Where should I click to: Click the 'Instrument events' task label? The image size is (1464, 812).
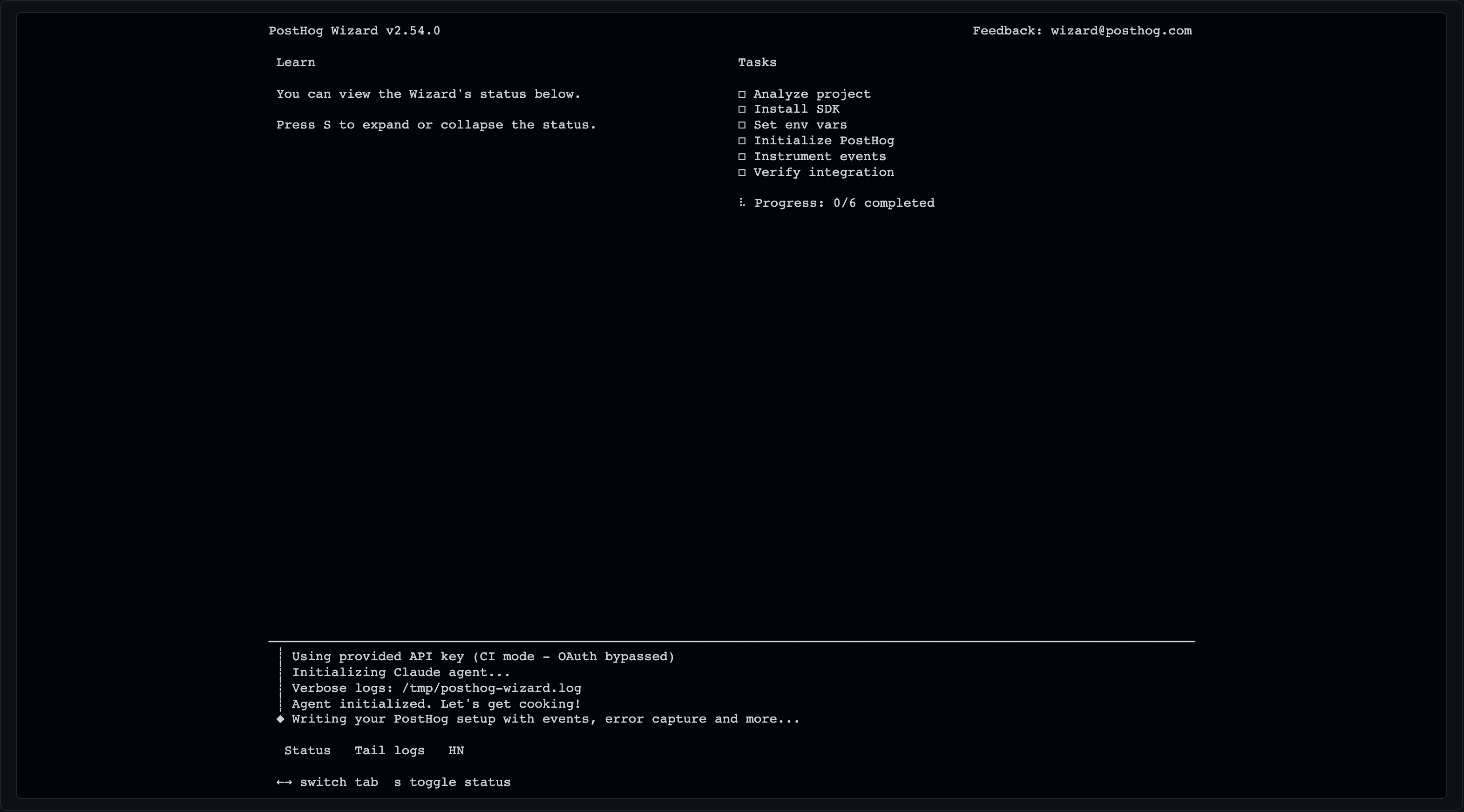coord(820,157)
